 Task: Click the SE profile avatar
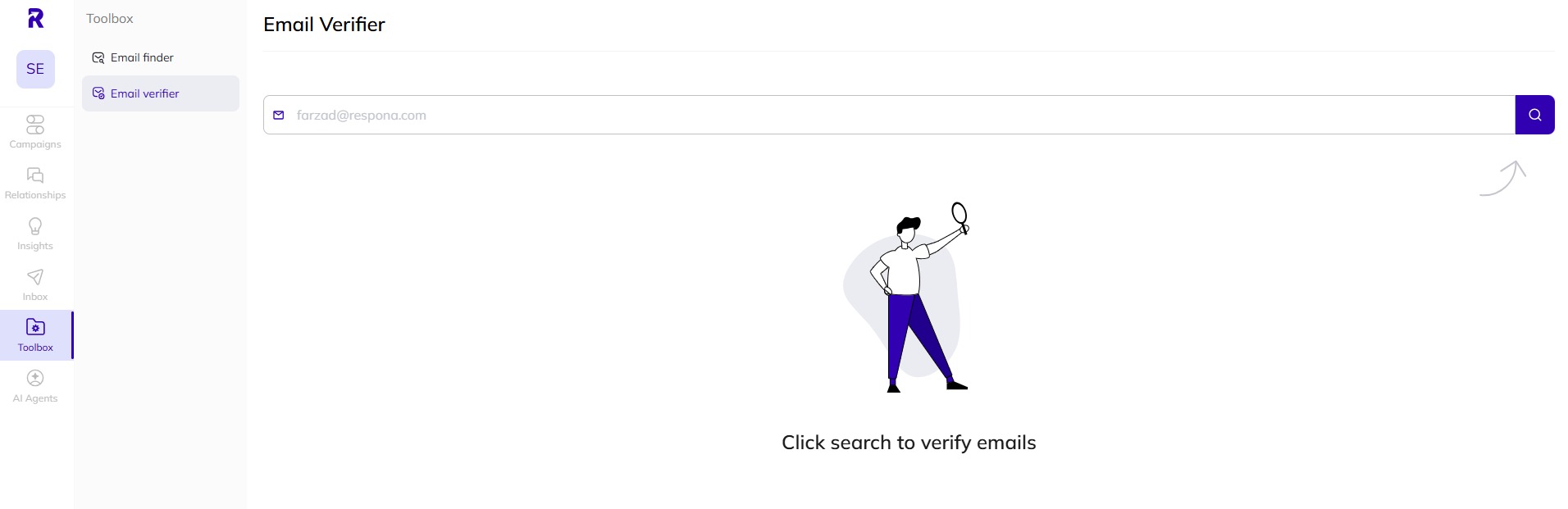coord(34,69)
